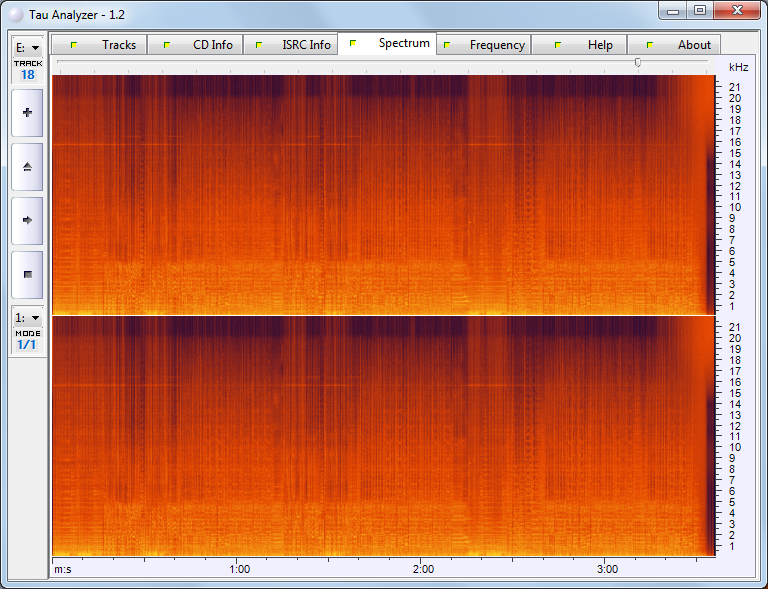This screenshot has height=589, width=768.
Task: Go to the ISRC Info tab
Action: pos(305,45)
